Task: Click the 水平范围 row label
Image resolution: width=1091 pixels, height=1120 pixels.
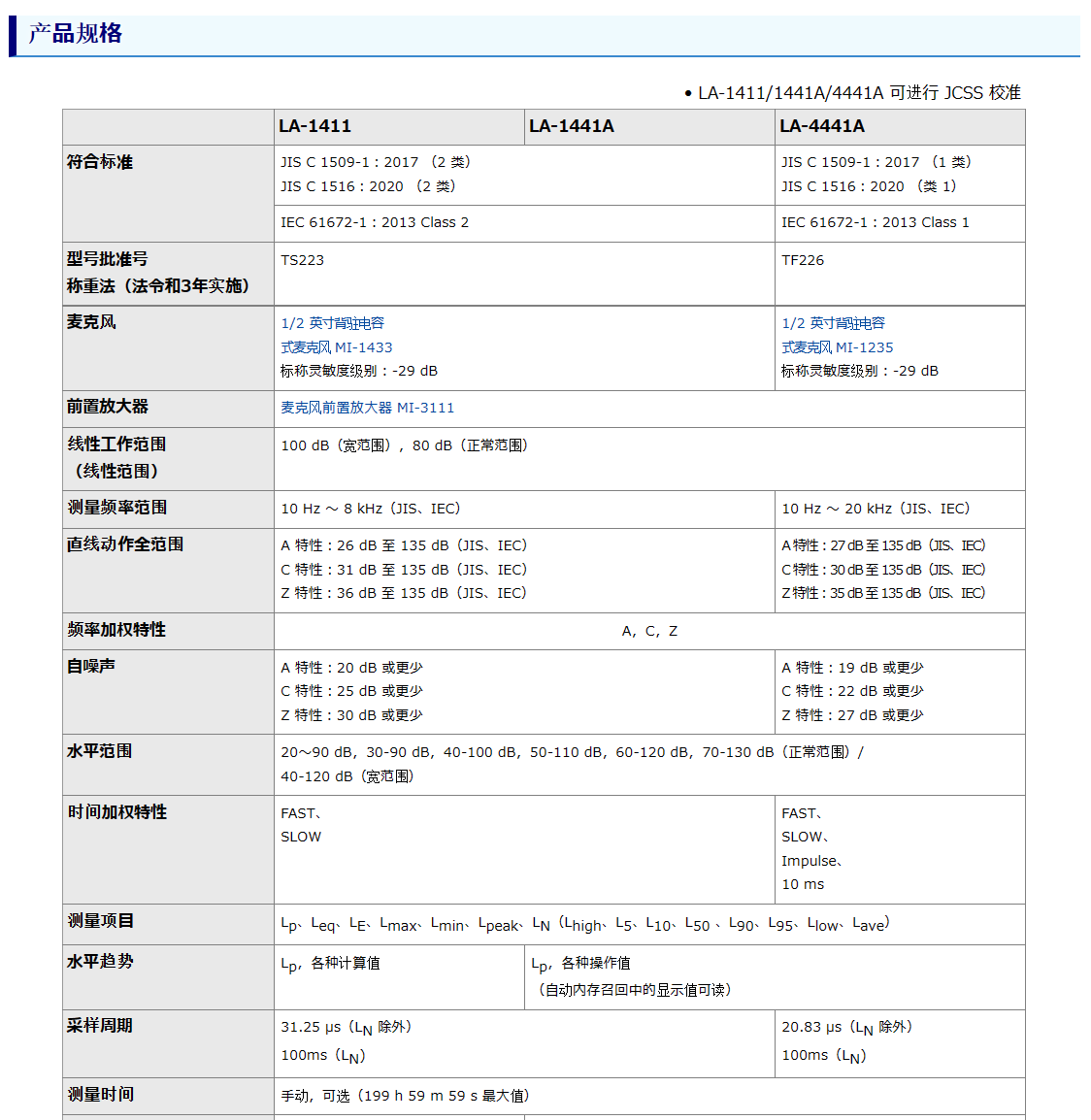Action: coord(100,751)
